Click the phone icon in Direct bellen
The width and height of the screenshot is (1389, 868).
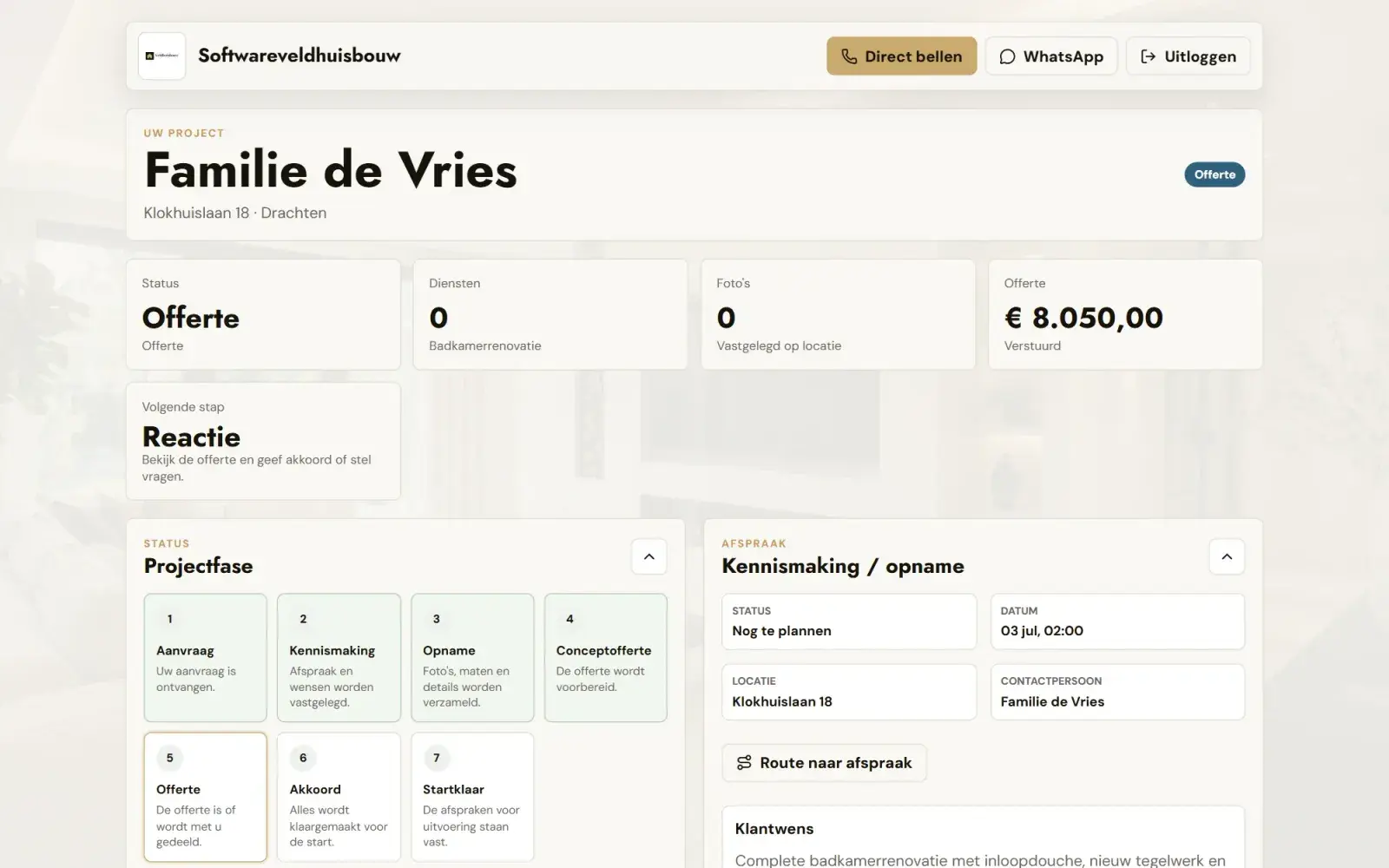coord(849,56)
